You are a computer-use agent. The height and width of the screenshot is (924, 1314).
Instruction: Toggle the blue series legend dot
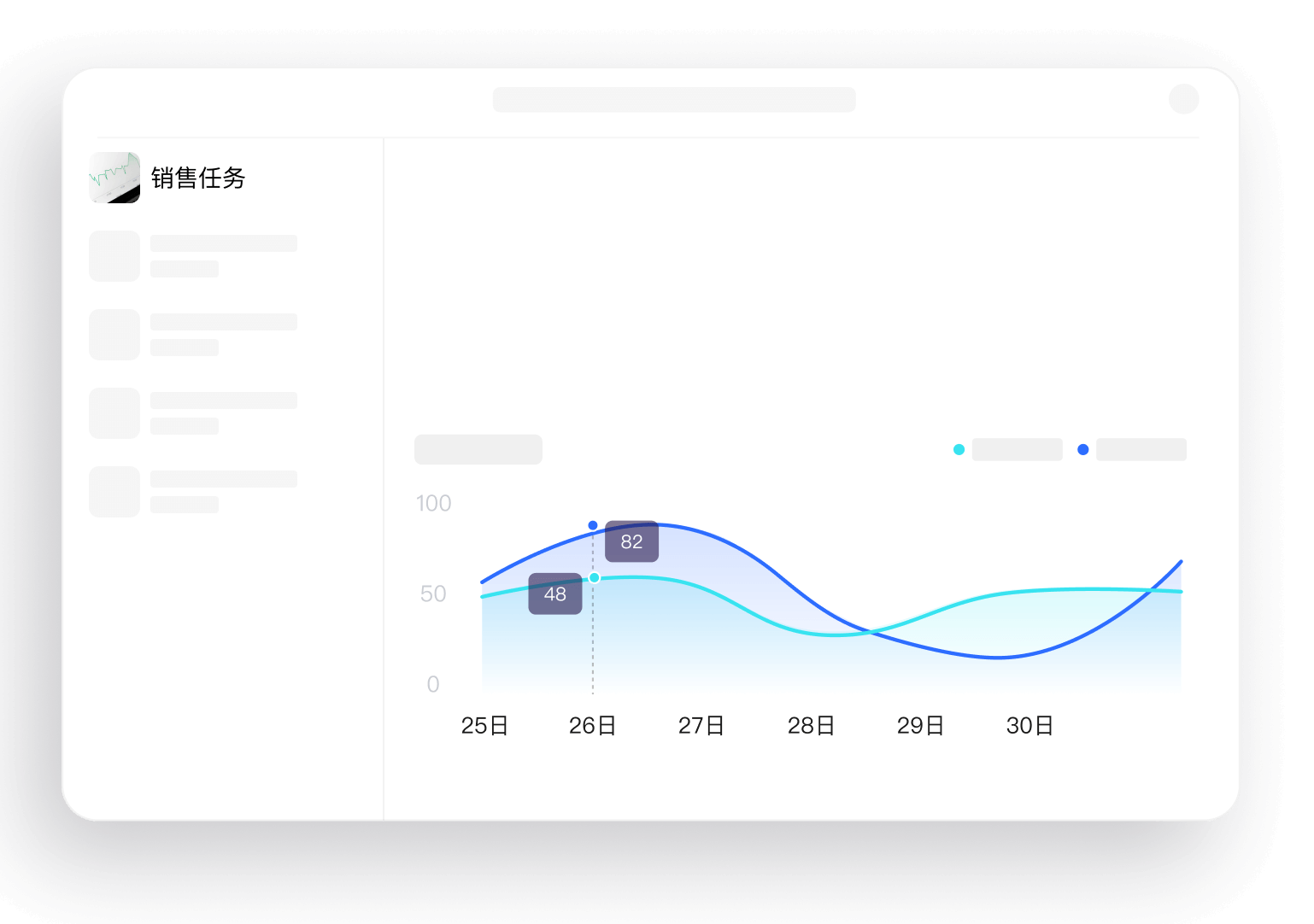coord(1083,449)
